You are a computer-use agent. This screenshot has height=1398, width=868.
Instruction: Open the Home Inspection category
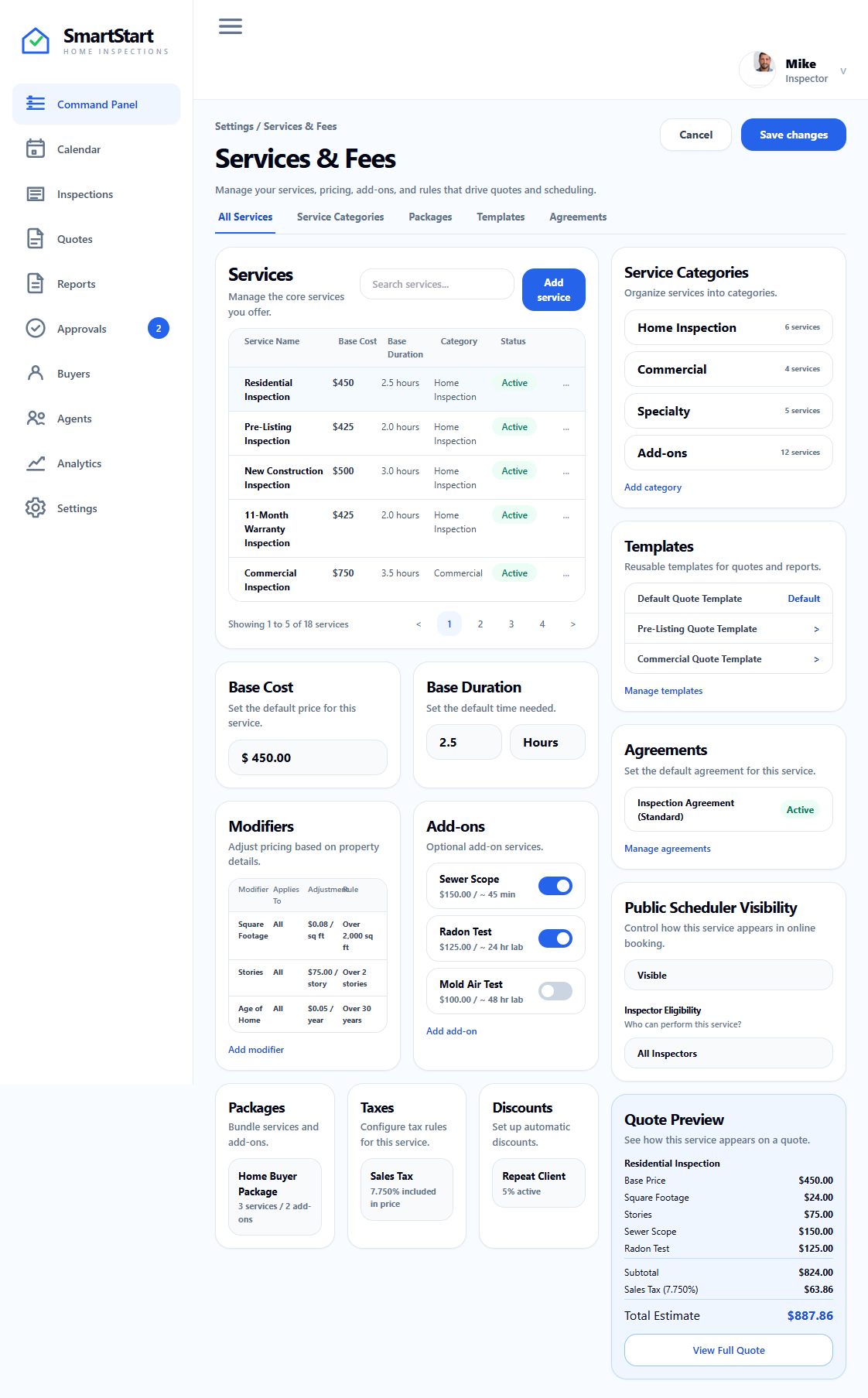click(x=729, y=327)
